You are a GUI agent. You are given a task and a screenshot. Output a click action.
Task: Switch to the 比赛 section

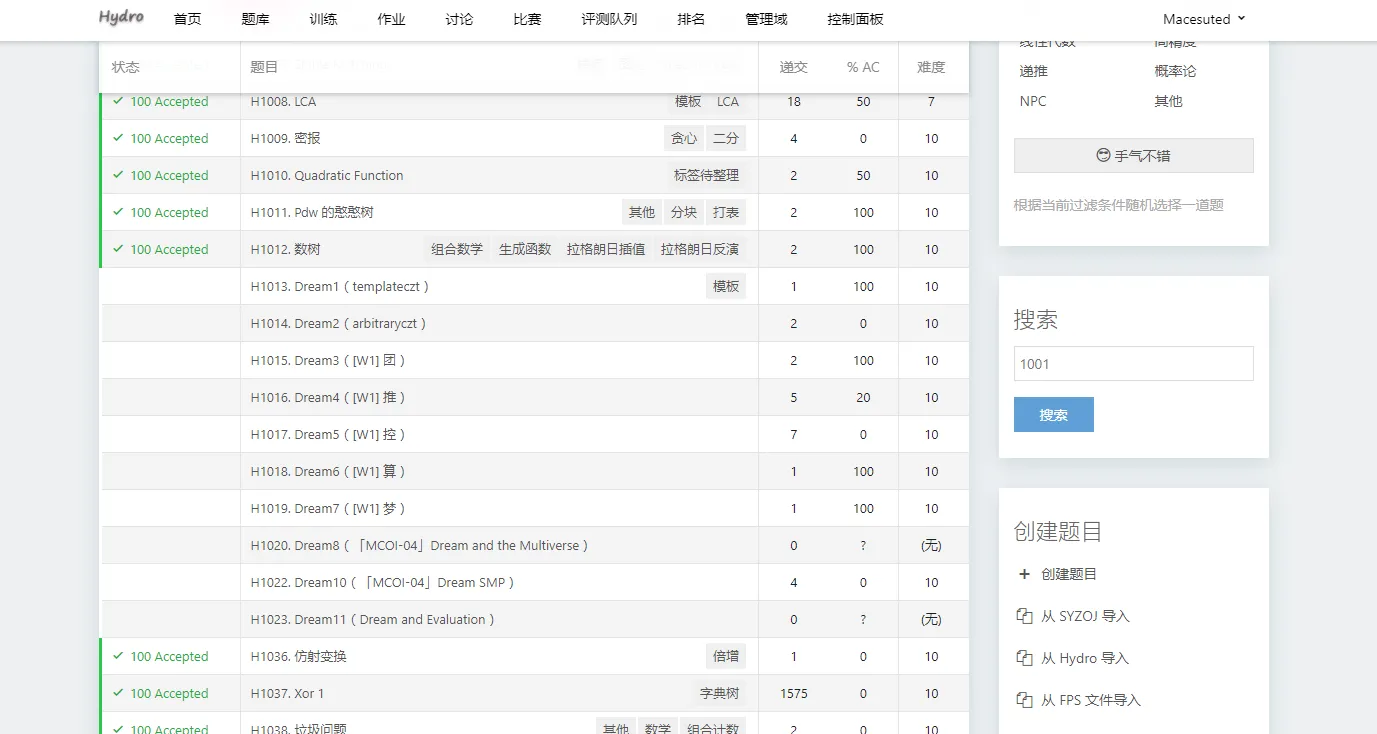[527, 19]
